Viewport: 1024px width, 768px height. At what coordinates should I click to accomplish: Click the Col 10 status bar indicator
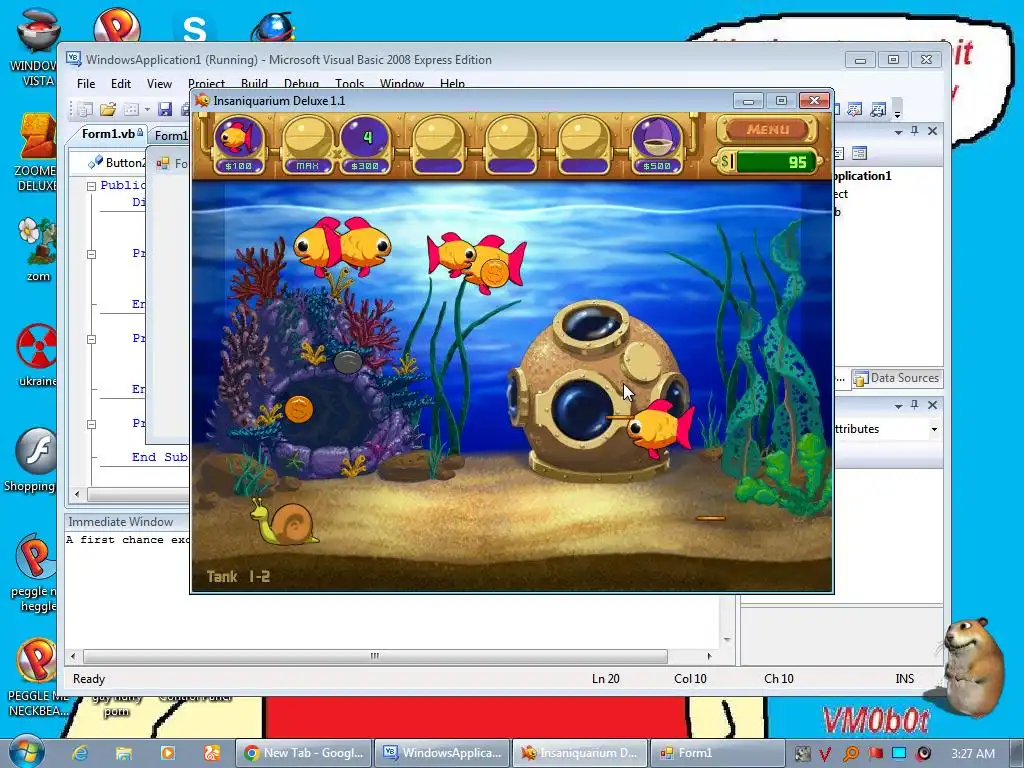tap(690, 679)
